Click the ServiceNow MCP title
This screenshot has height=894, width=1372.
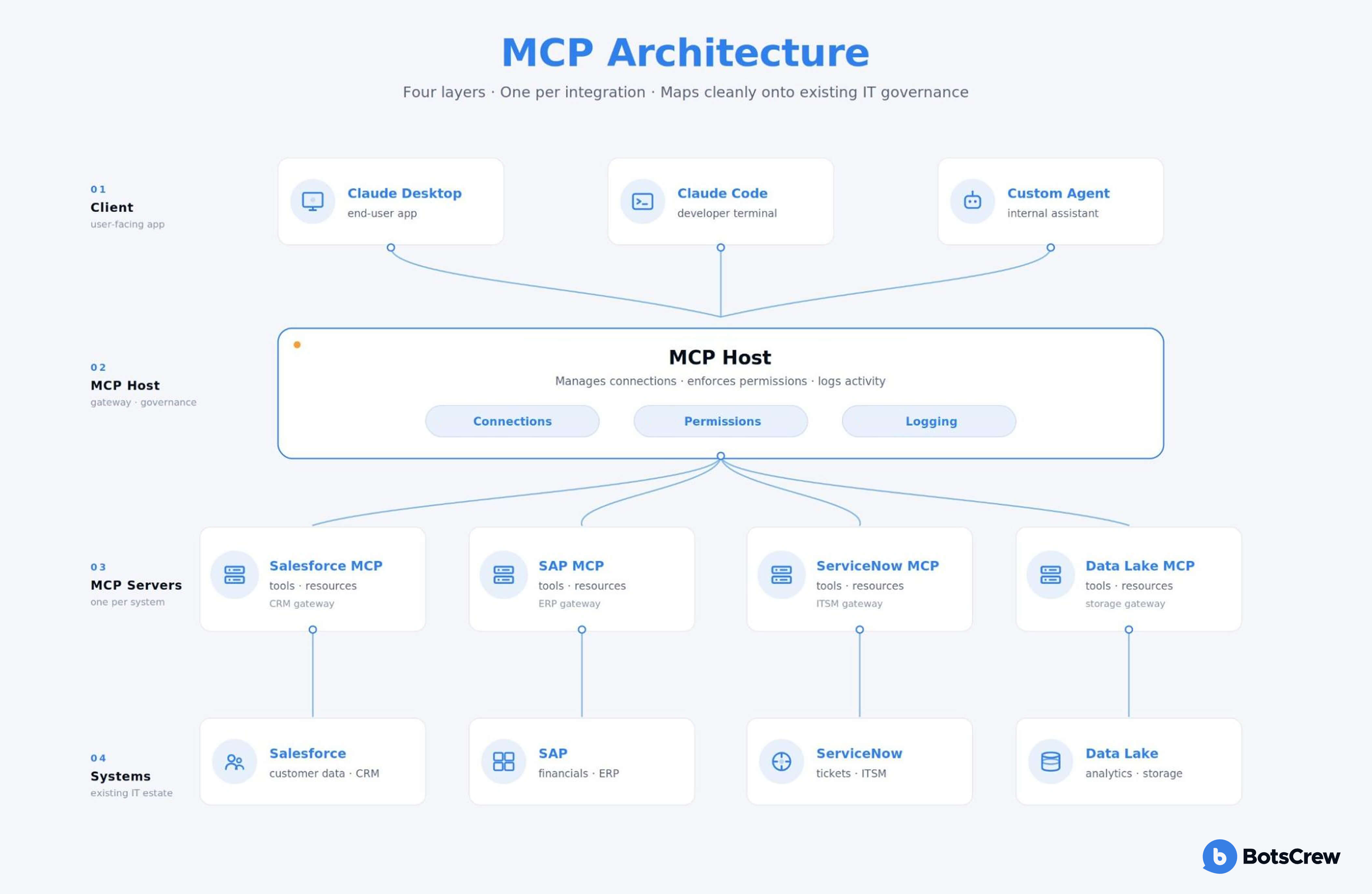878,566
